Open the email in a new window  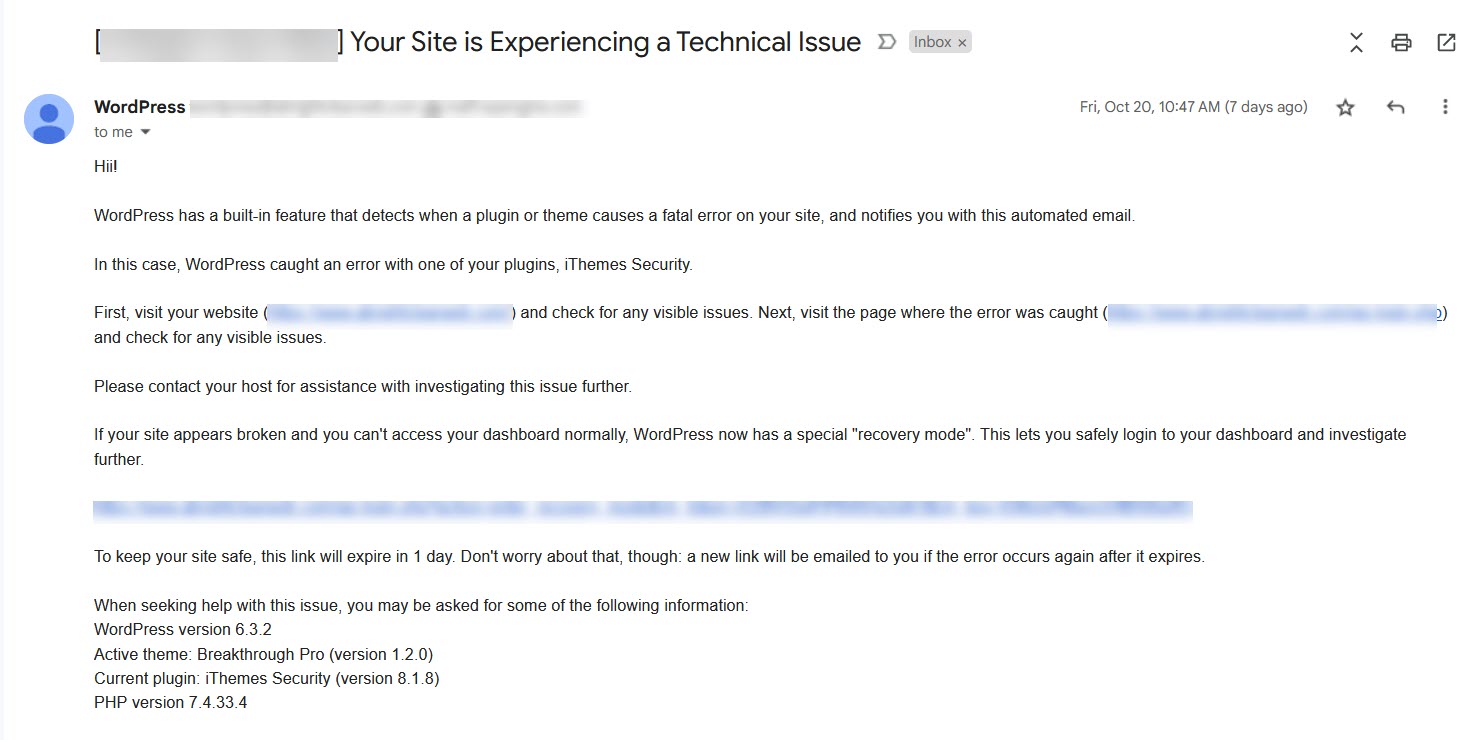[x=1446, y=42]
